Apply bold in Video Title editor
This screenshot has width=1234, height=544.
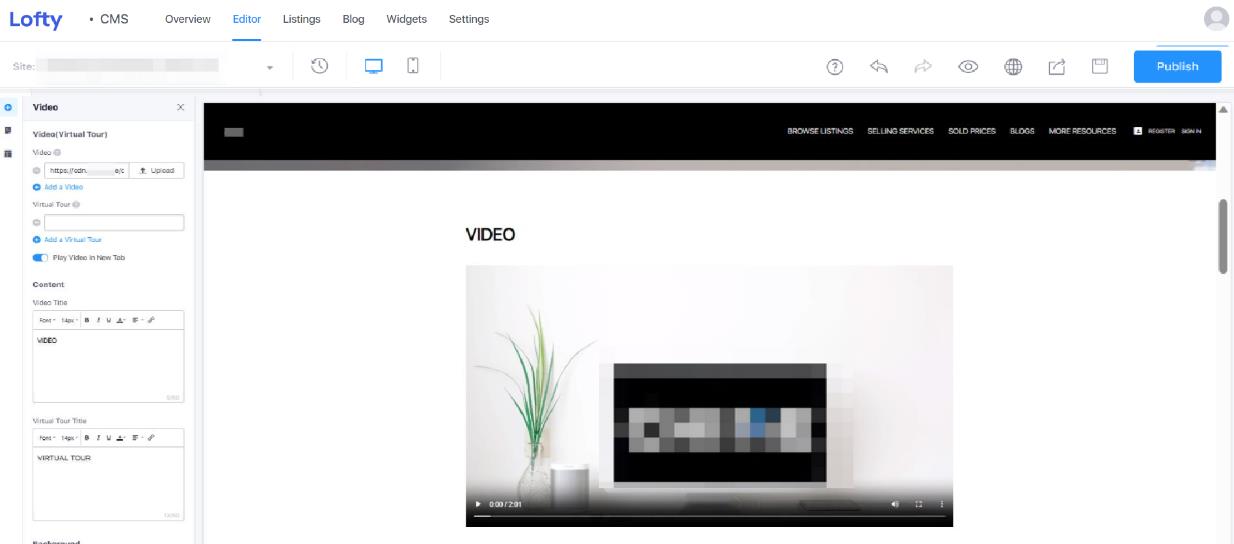tap(87, 320)
